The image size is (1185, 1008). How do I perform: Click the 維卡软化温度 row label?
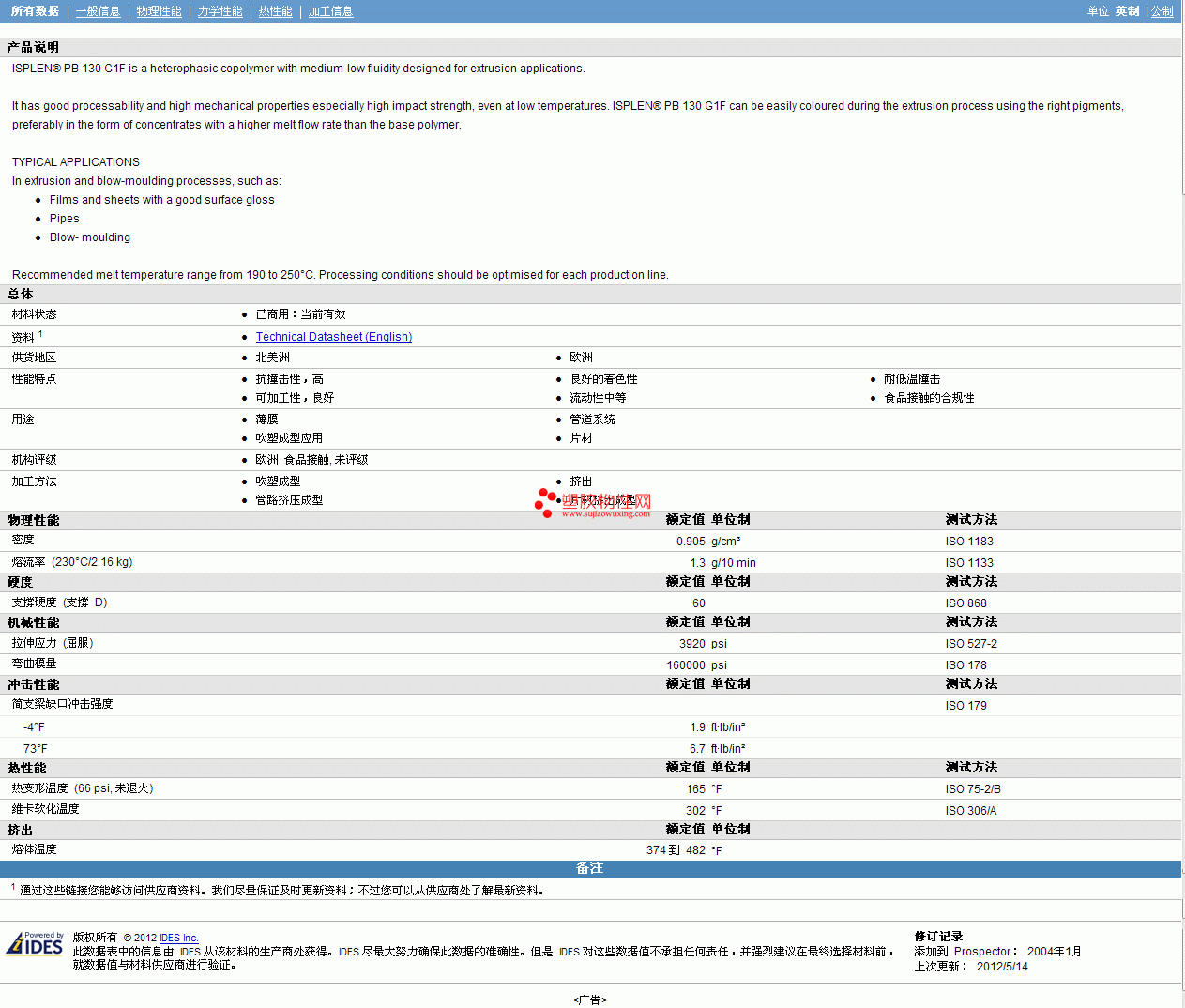(46, 809)
